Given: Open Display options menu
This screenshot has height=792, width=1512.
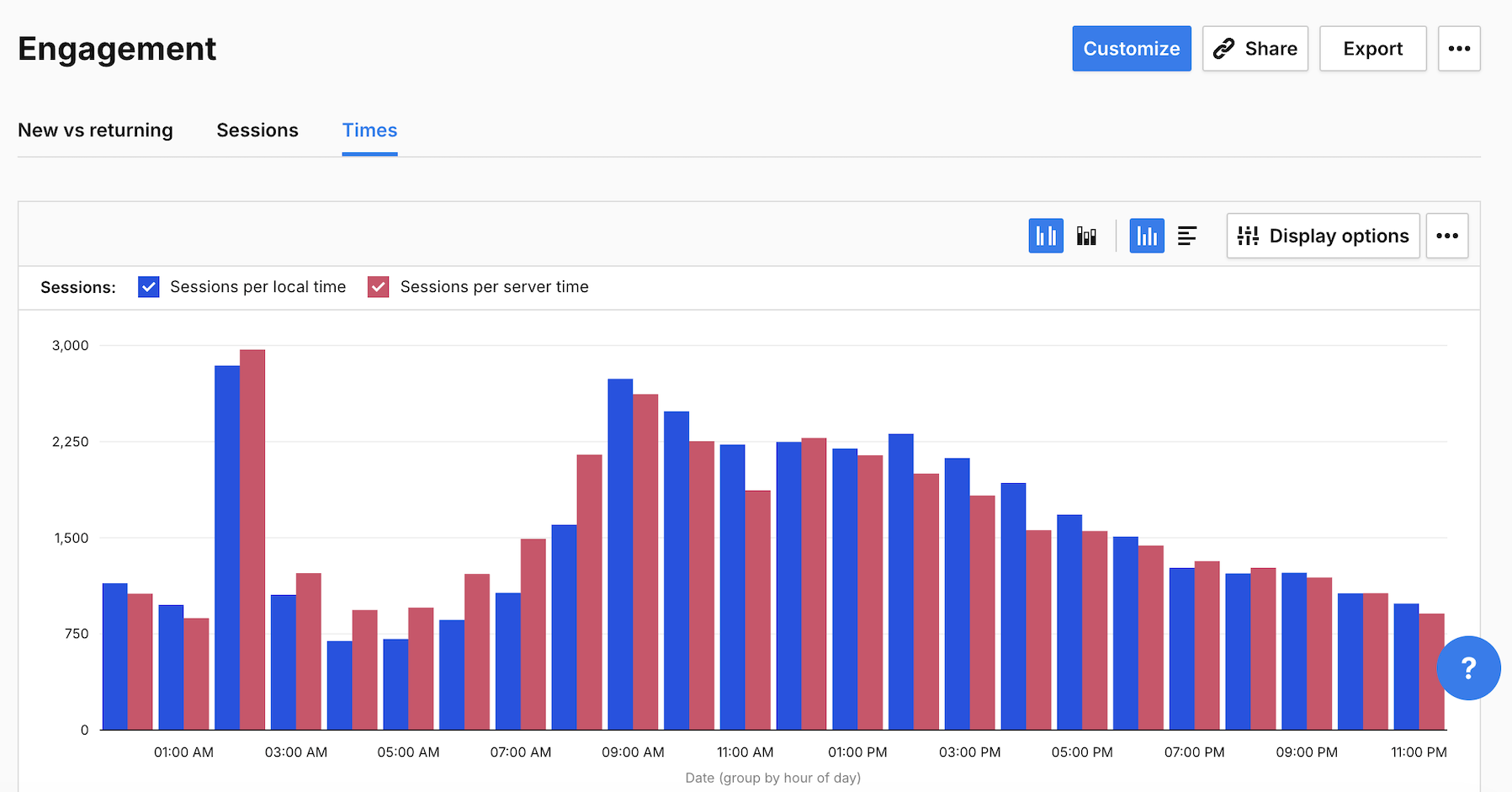Looking at the screenshot, I should click(1323, 236).
